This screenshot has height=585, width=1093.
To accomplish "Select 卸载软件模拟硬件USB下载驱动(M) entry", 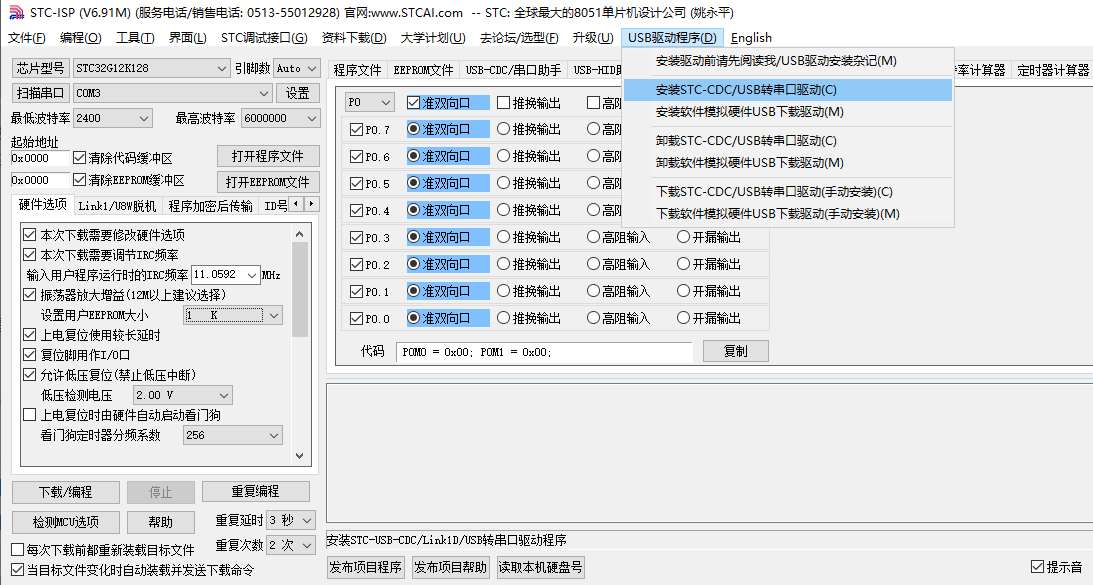I will [x=788, y=162].
